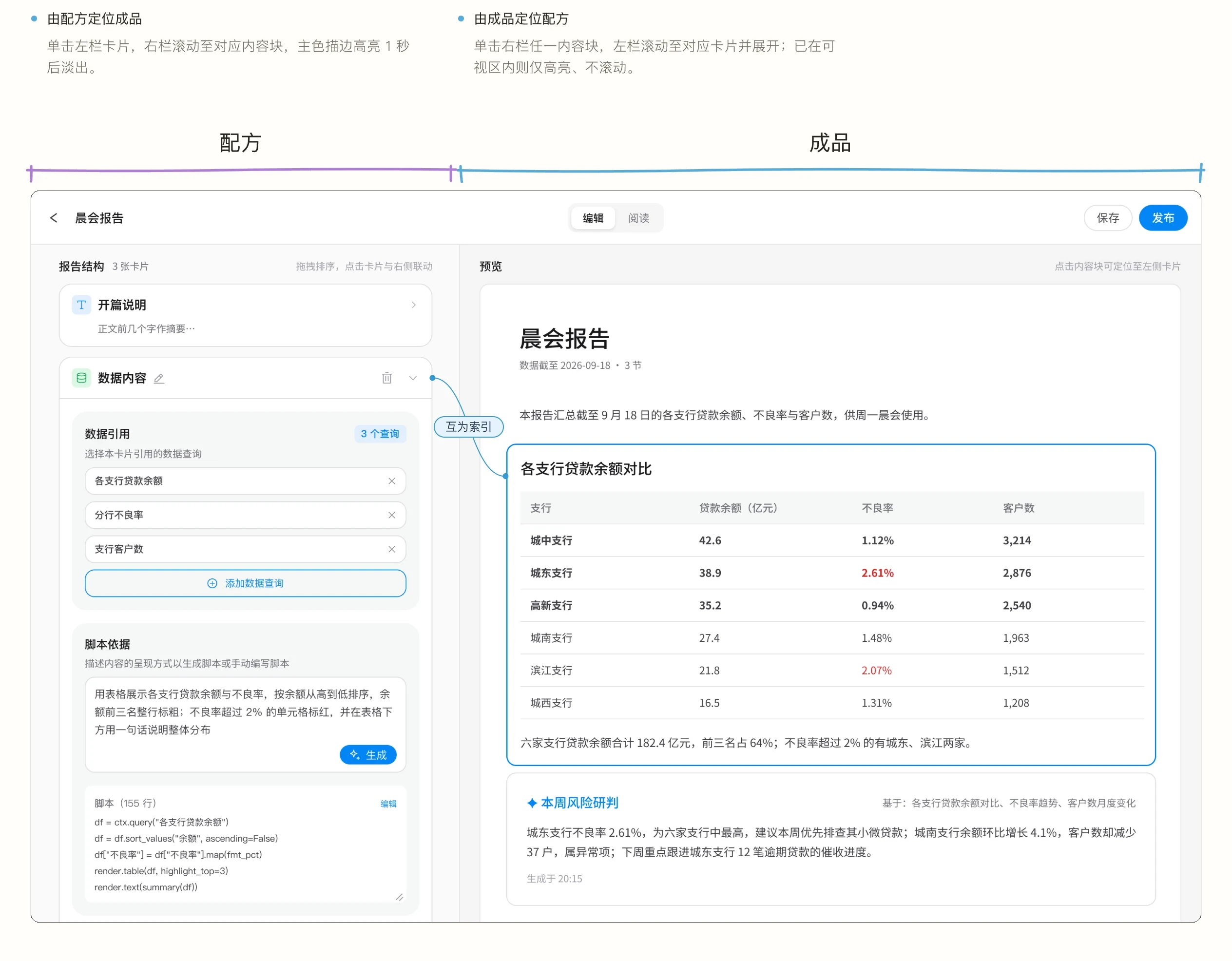Click the 42.6 loan balance cell

click(710, 540)
